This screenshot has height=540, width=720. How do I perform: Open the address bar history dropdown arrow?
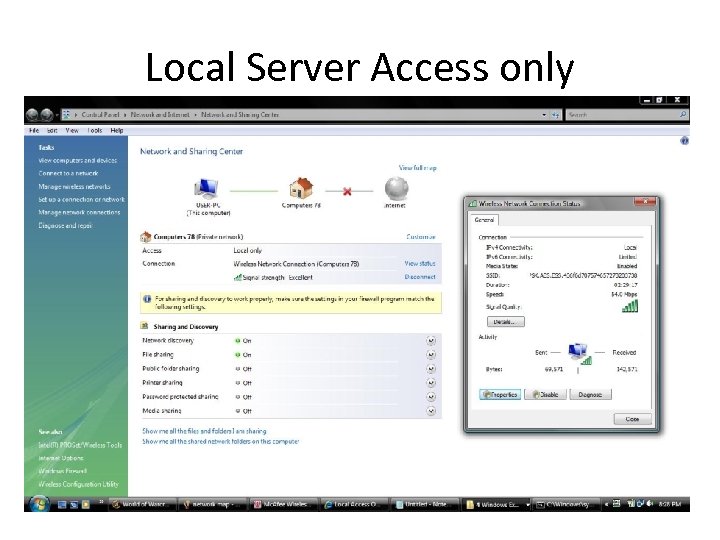[x=544, y=115]
